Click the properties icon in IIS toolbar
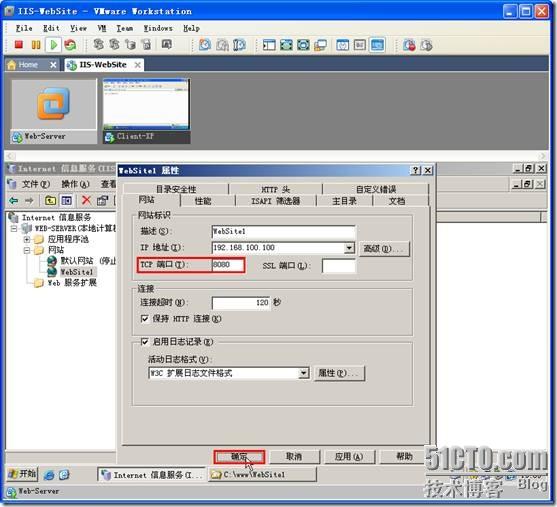The image size is (557, 507). [x=102, y=200]
